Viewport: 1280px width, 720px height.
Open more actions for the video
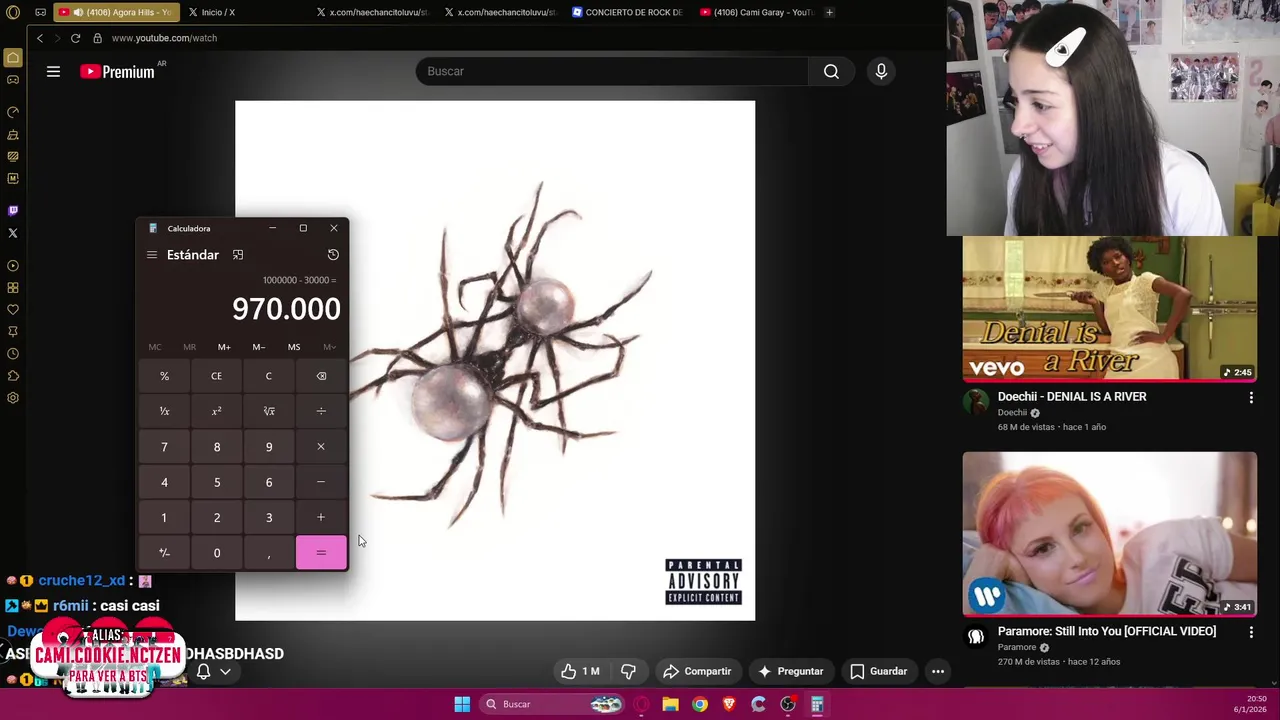click(x=938, y=671)
